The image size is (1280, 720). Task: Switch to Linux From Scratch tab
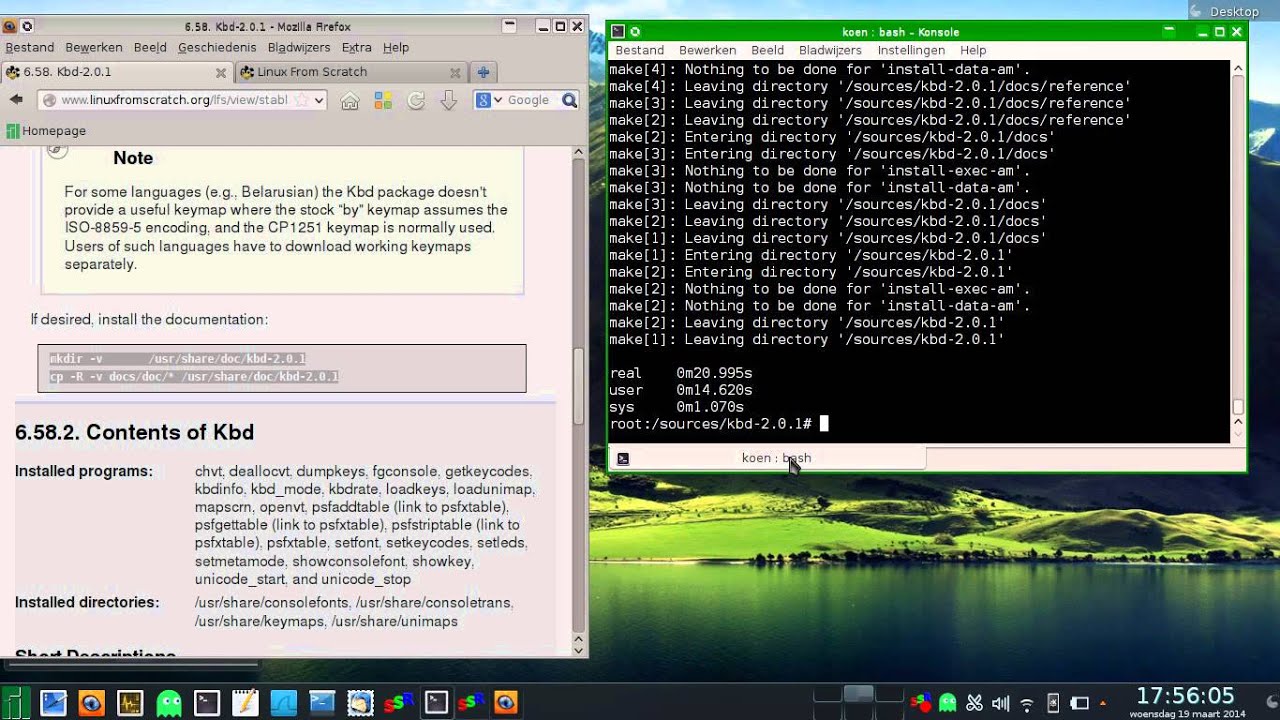coord(350,72)
